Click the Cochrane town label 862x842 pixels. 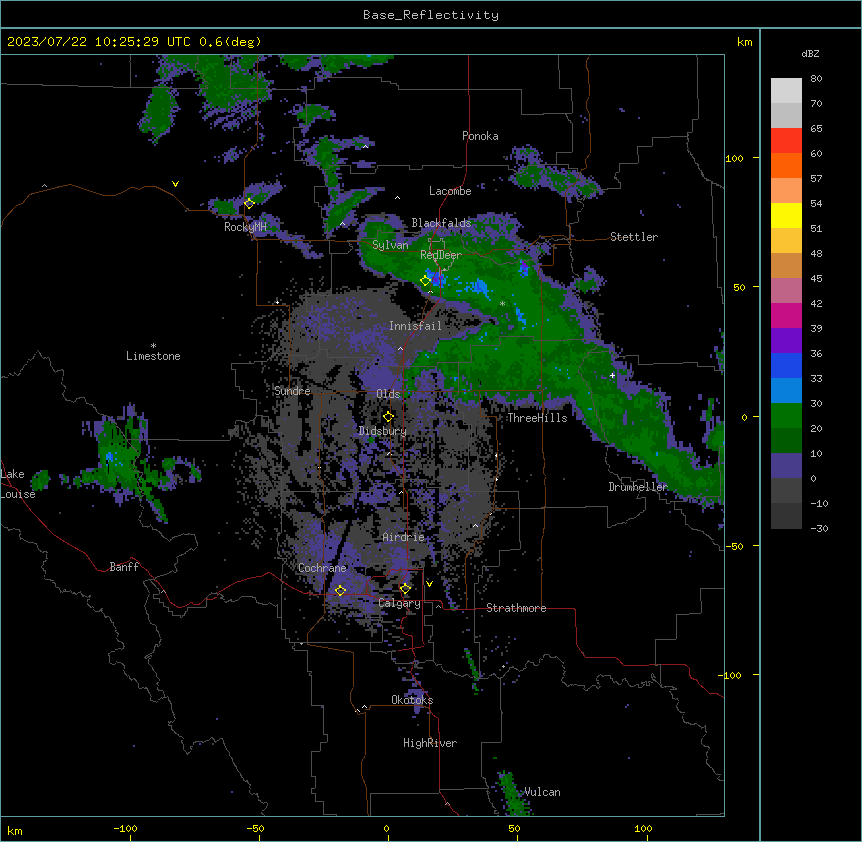point(322,568)
